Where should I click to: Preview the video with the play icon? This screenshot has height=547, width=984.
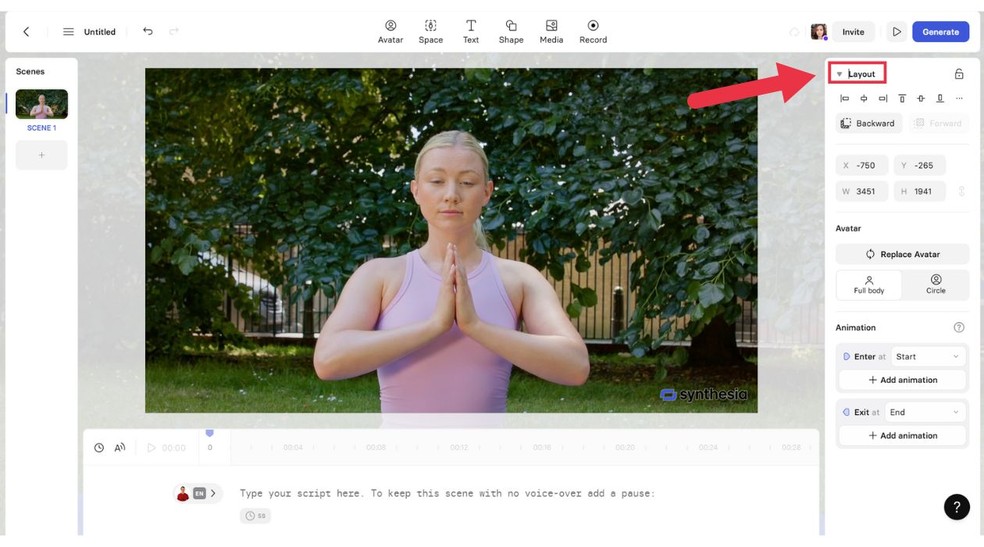(x=896, y=31)
